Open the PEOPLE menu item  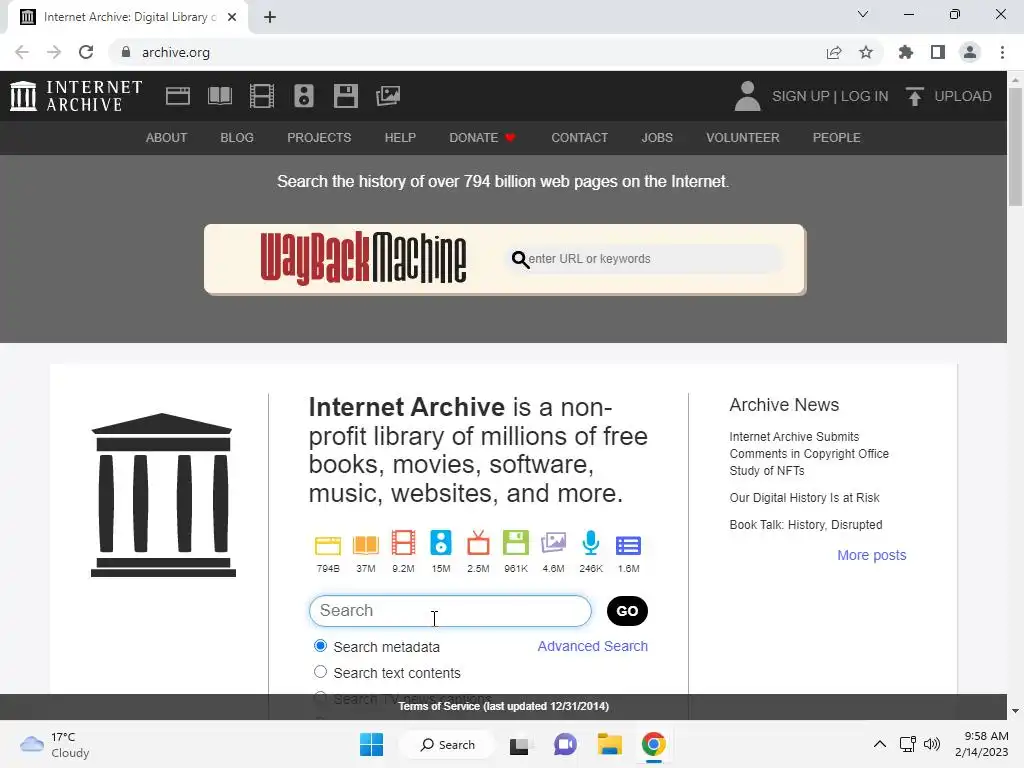[837, 138]
